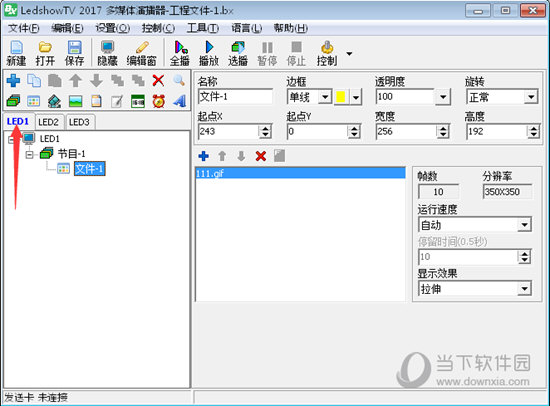Expand the main toolbar overflow arrow
550x406 pixels.
[x=349, y=54]
